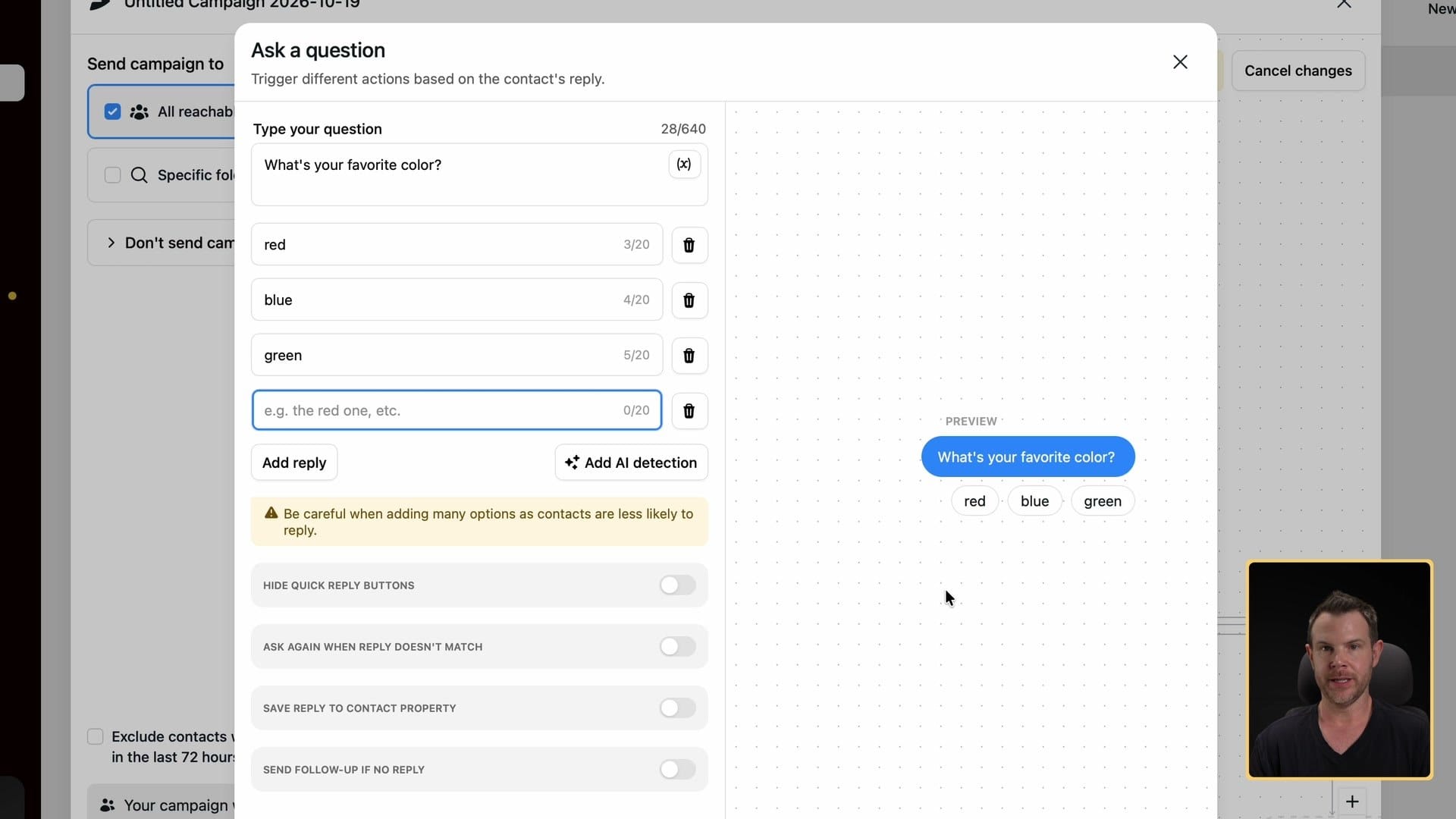Focus the empty reply input field
The height and width of the screenshot is (819, 1456).
(457, 410)
